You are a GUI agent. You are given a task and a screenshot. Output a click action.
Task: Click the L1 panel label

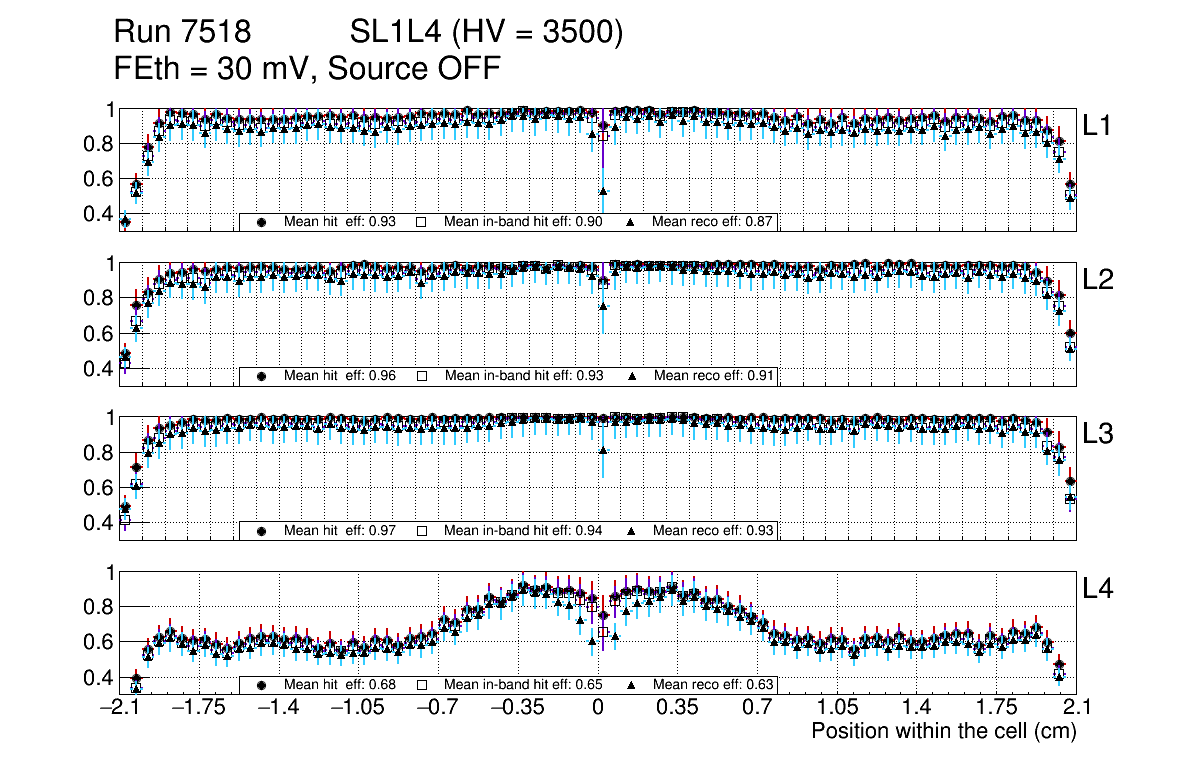pyautogui.click(x=1097, y=125)
